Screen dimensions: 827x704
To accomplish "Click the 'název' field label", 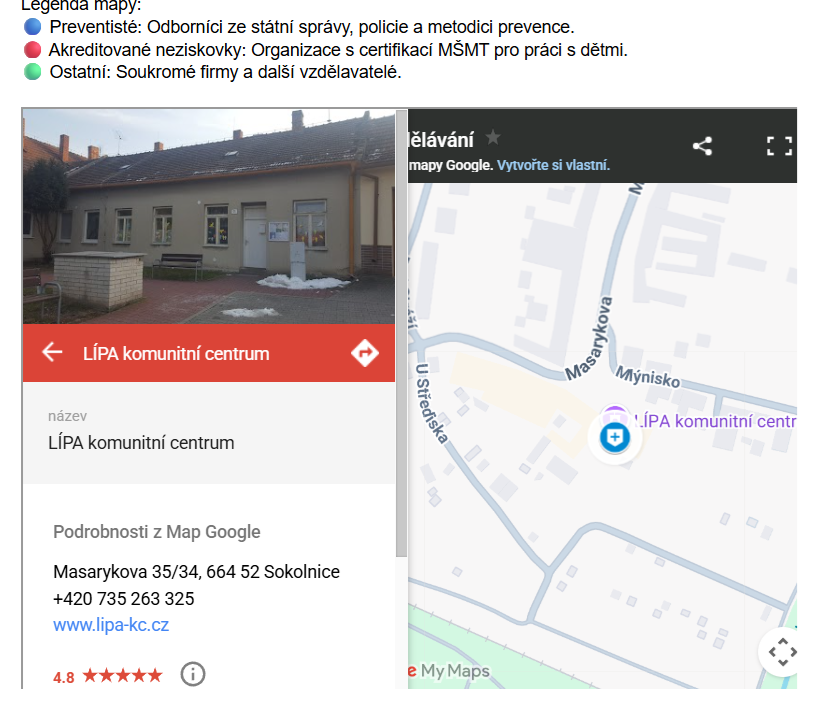I will (68, 416).
